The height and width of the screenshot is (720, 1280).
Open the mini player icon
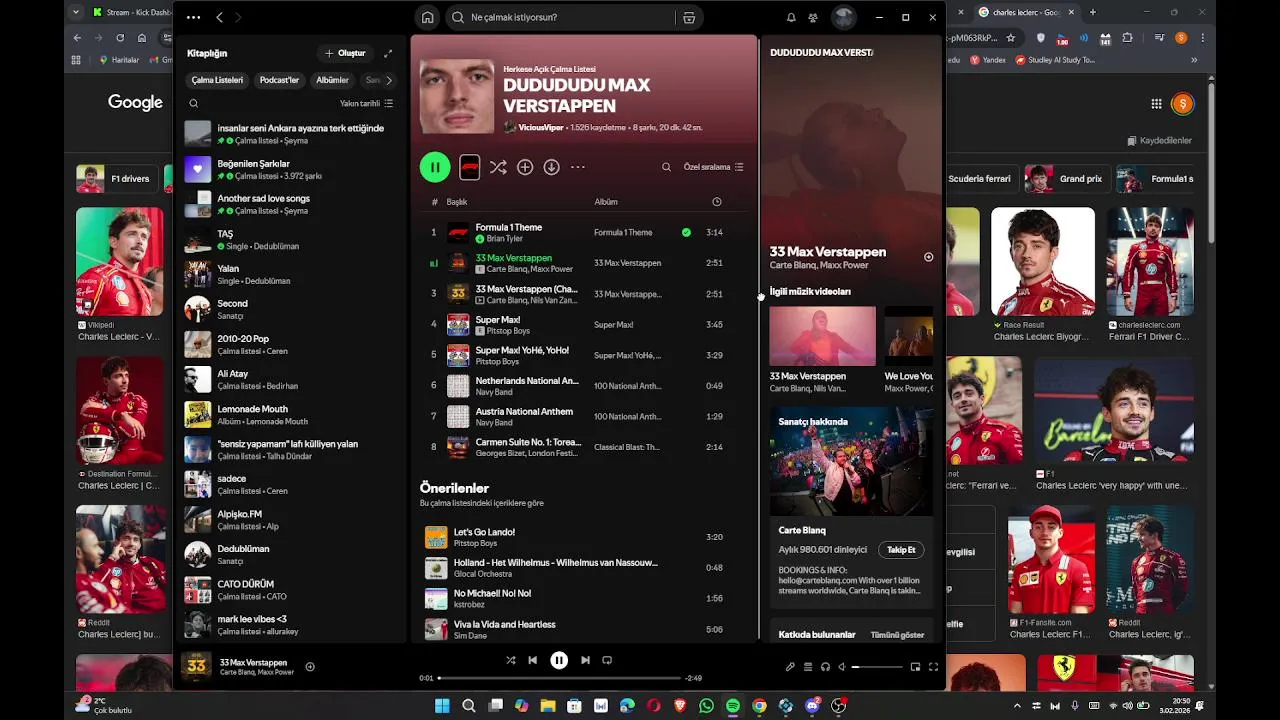pyautogui.click(x=915, y=667)
